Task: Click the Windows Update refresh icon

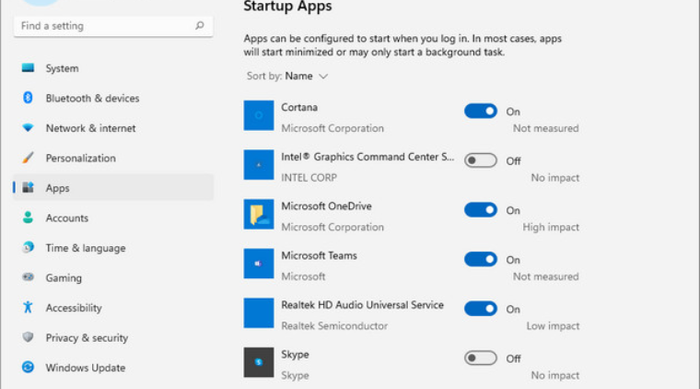Action: click(28, 367)
